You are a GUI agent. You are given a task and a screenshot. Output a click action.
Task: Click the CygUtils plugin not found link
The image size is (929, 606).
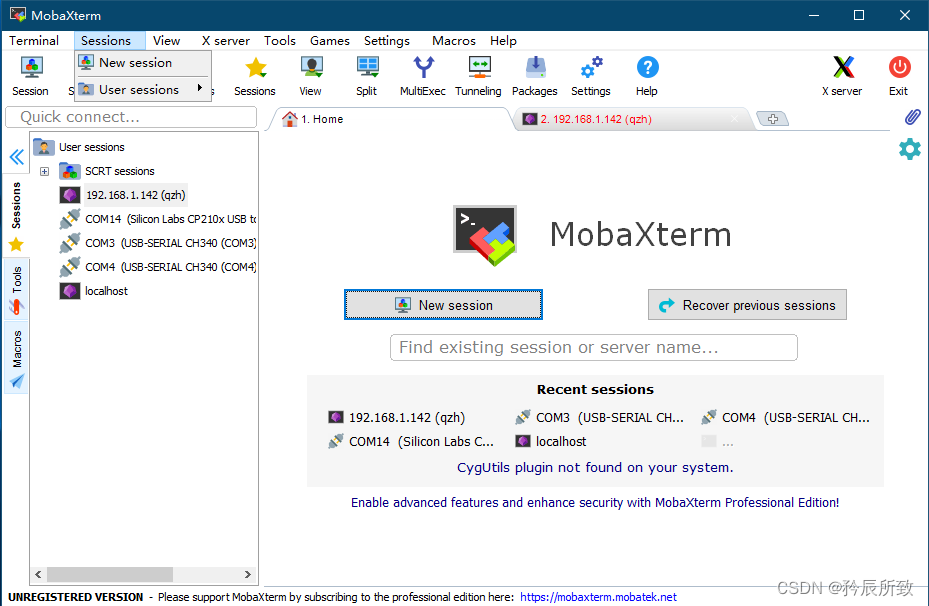(595, 467)
